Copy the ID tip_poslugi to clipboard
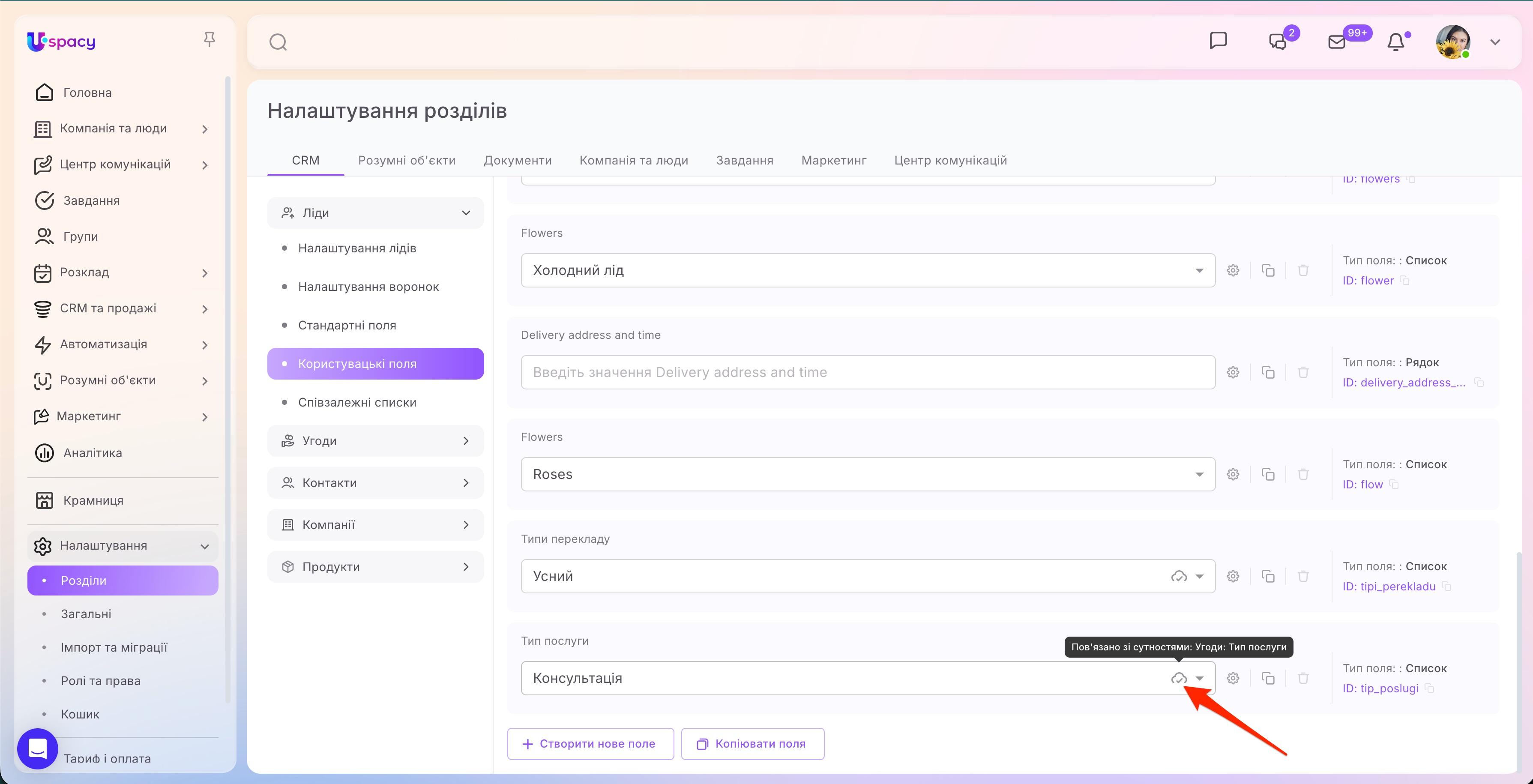This screenshot has width=1533, height=784. (x=1429, y=688)
